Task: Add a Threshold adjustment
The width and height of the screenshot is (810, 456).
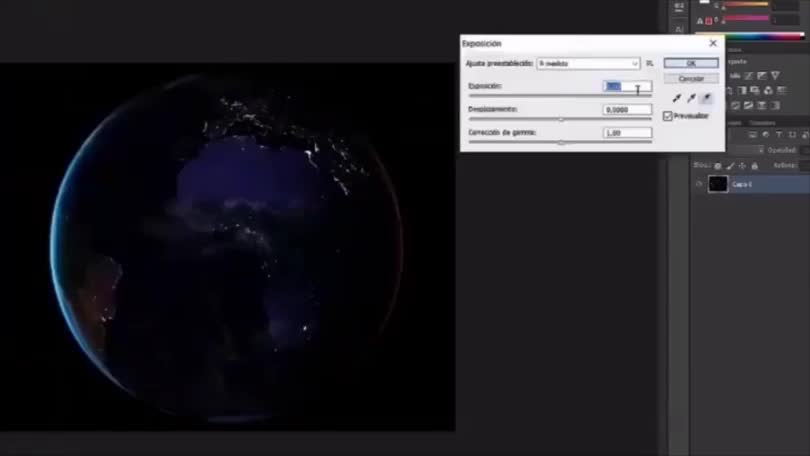Action: [x=748, y=105]
